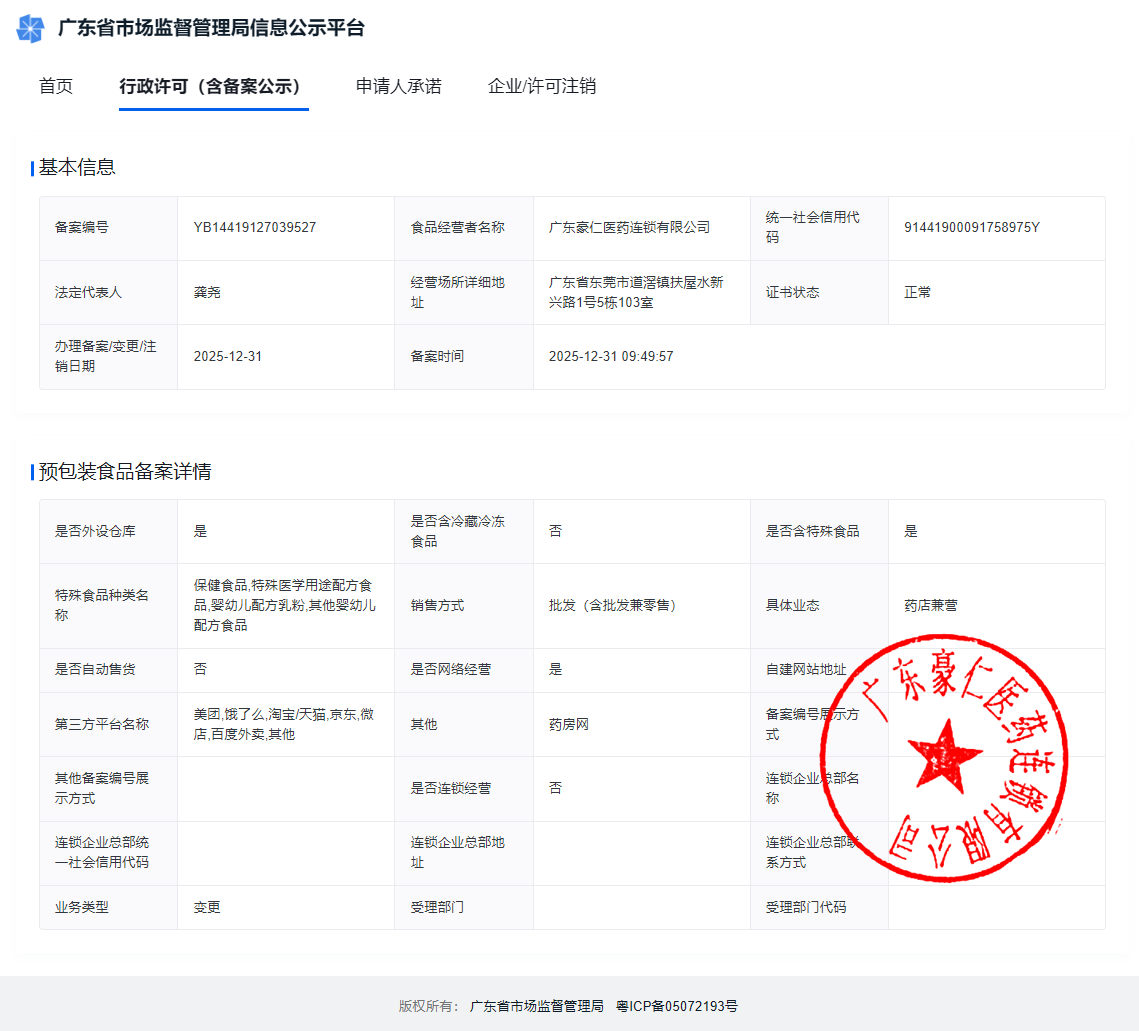The image size is (1139, 1031).
Task: Click the 连锁企业总部统一社会信用代码 label
Action: 102,852
